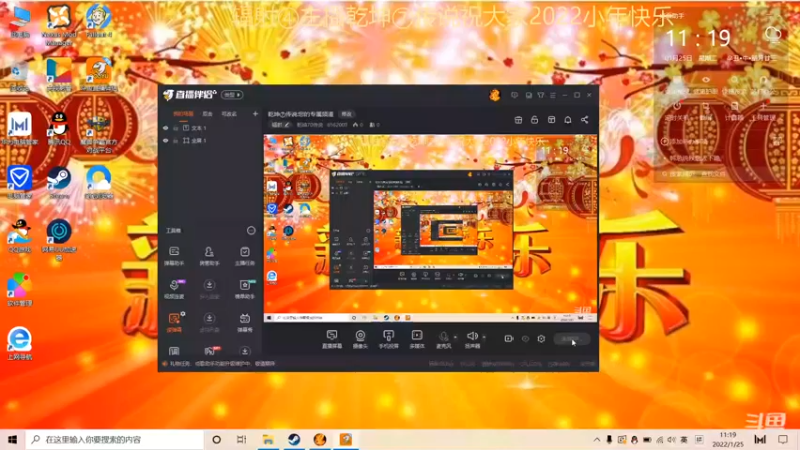Add multimedia source in bottom toolbar
The width and height of the screenshot is (800, 450).
pyautogui.click(x=417, y=339)
